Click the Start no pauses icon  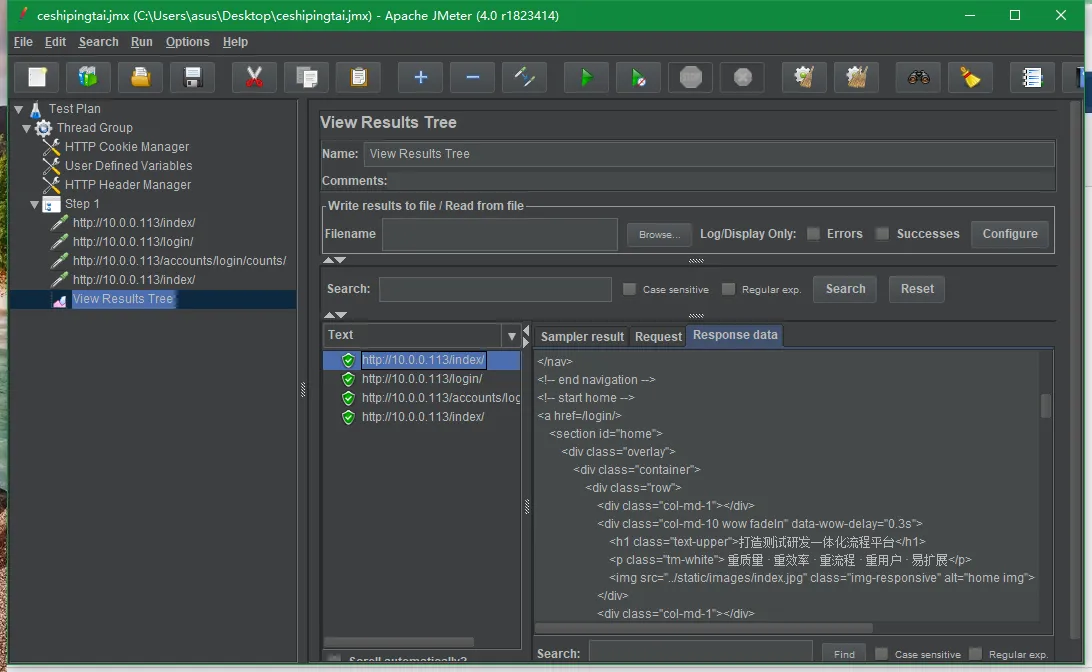[638, 77]
